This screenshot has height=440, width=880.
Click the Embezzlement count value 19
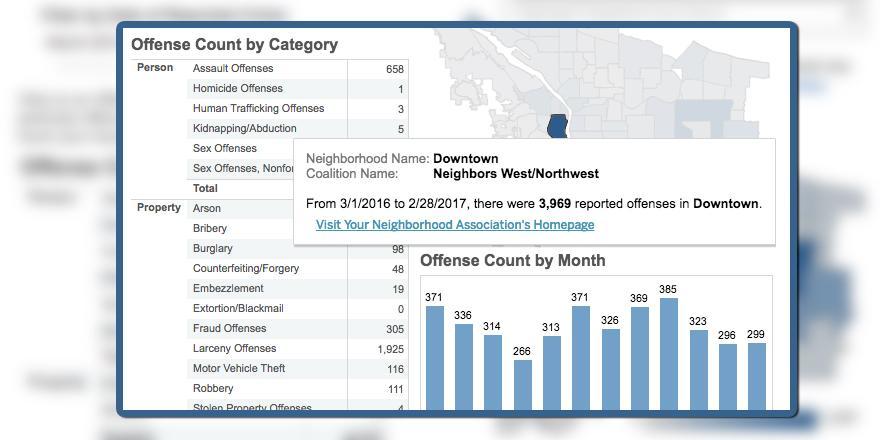[x=398, y=290]
